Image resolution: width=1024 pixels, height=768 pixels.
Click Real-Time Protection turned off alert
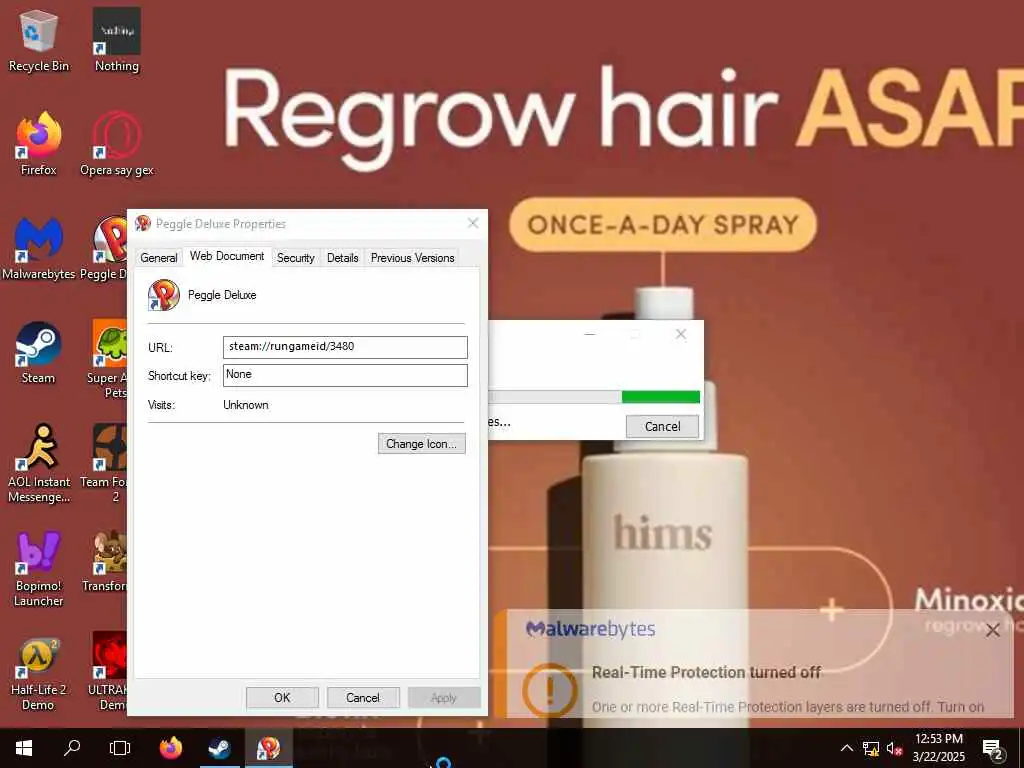point(706,672)
